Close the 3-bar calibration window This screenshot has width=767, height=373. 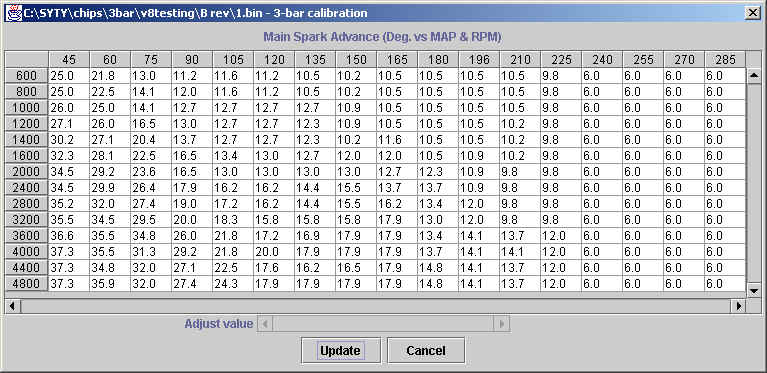(x=753, y=13)
